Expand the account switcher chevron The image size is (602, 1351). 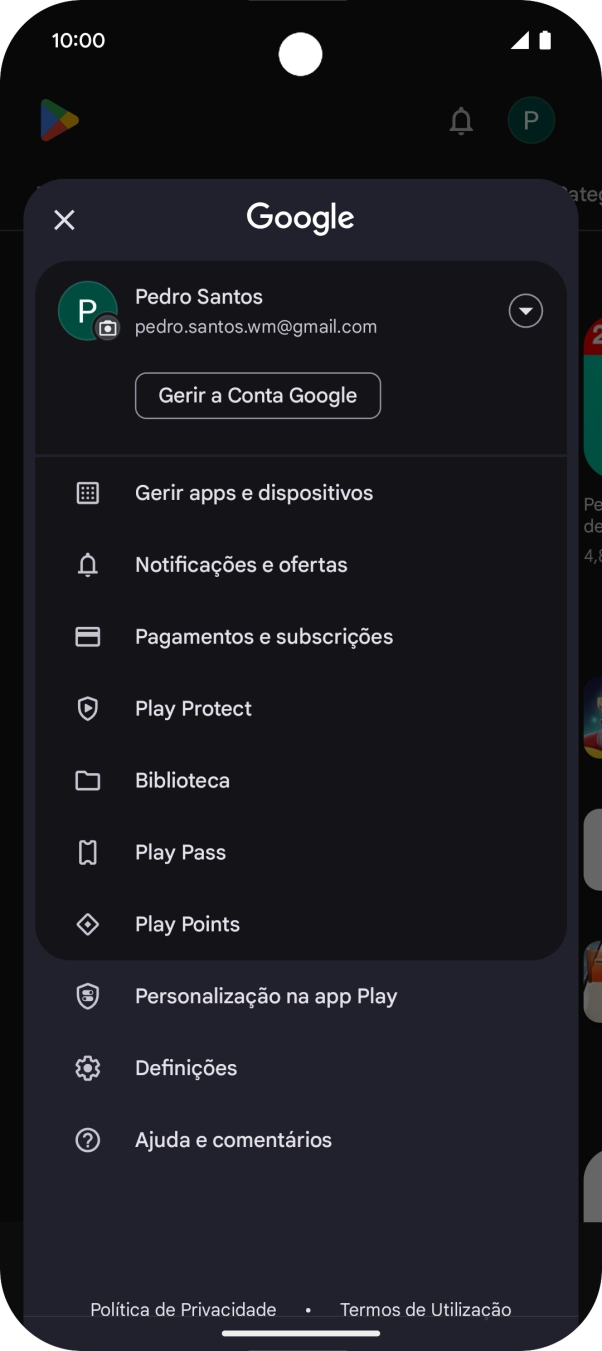525,311
